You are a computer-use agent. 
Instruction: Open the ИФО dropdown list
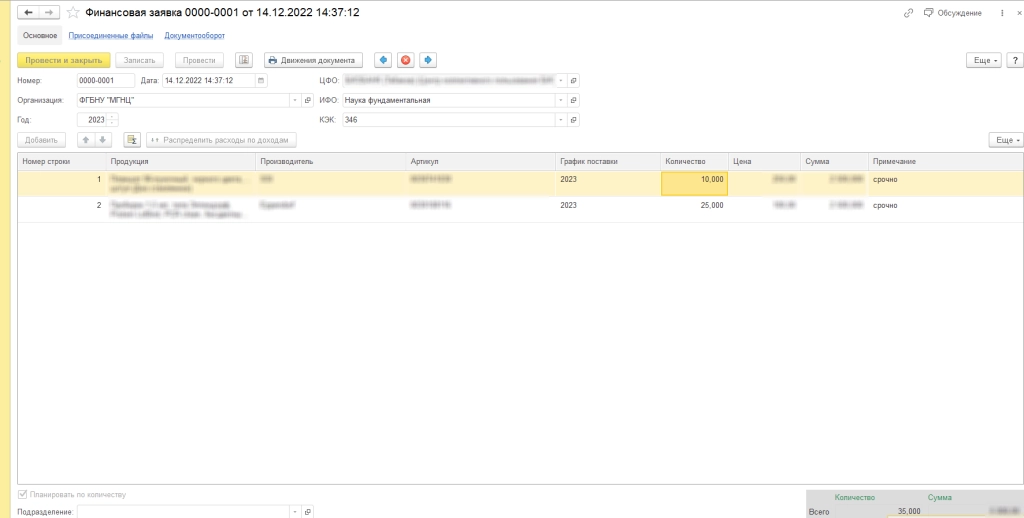[x=560, y=100]
